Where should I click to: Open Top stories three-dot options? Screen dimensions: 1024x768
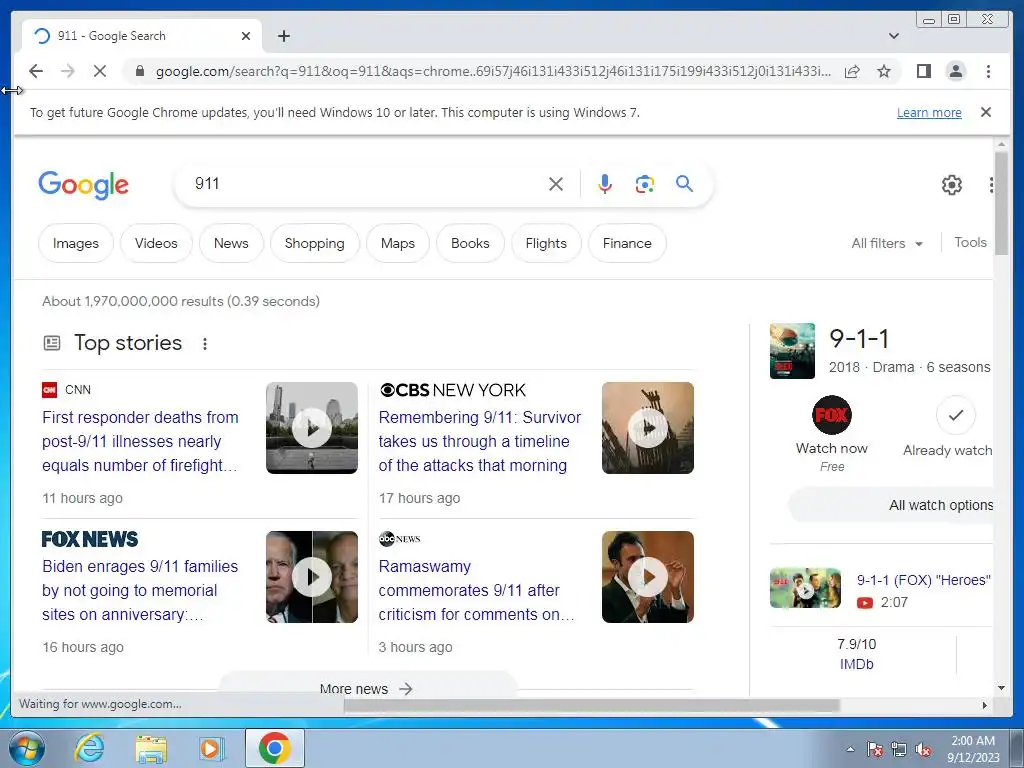[x=205, y=344]
